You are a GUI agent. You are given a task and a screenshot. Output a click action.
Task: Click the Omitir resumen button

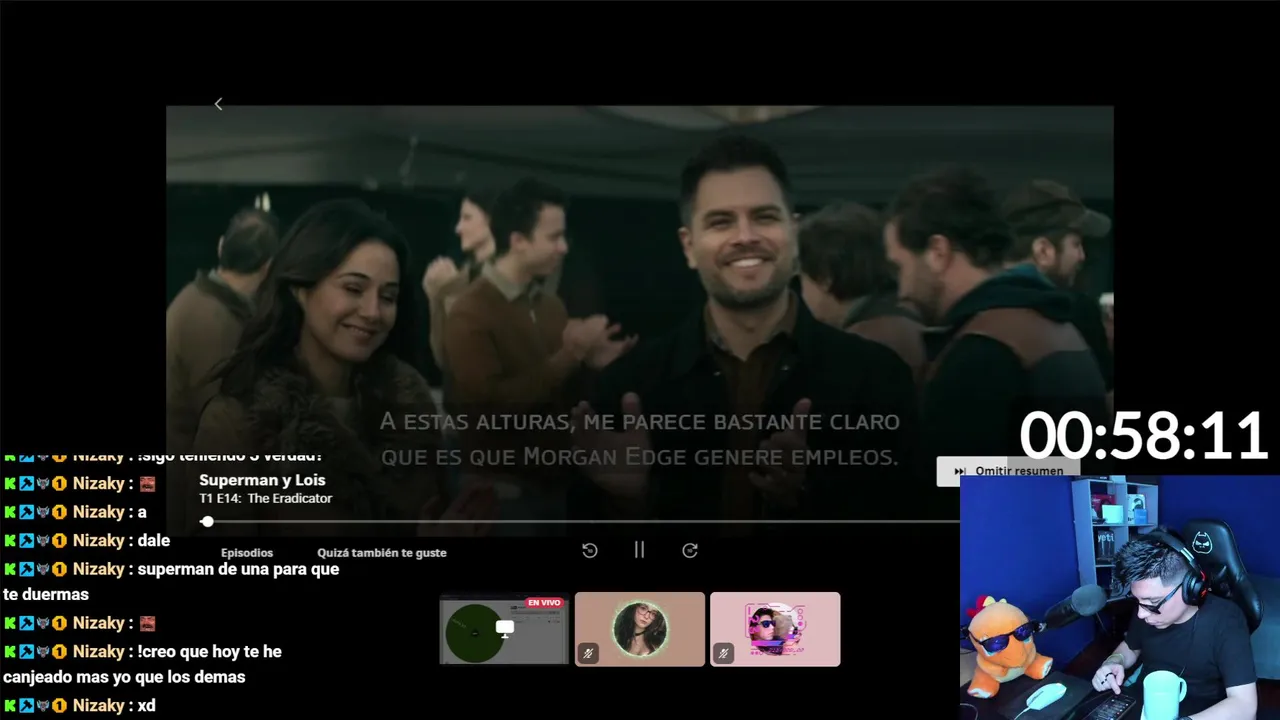pyautogui.click(x=1007, y=471)
